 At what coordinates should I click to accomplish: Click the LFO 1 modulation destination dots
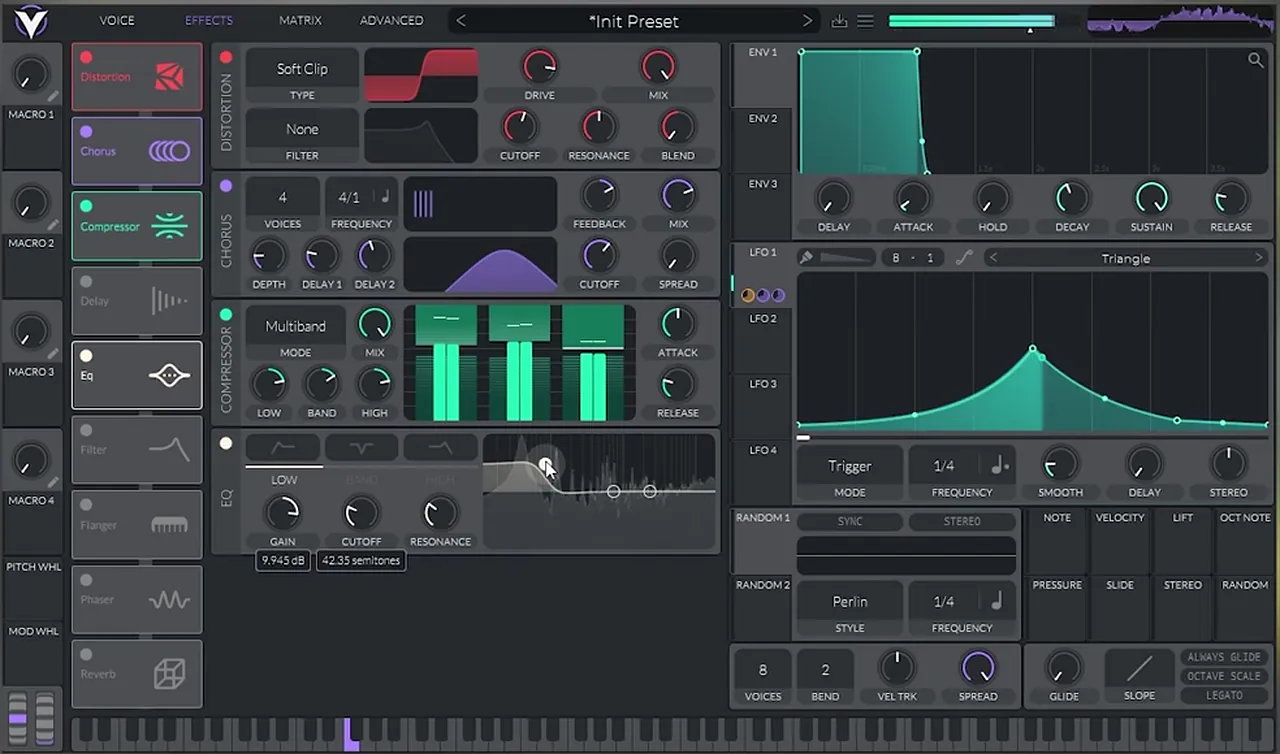tap(763, 295)
